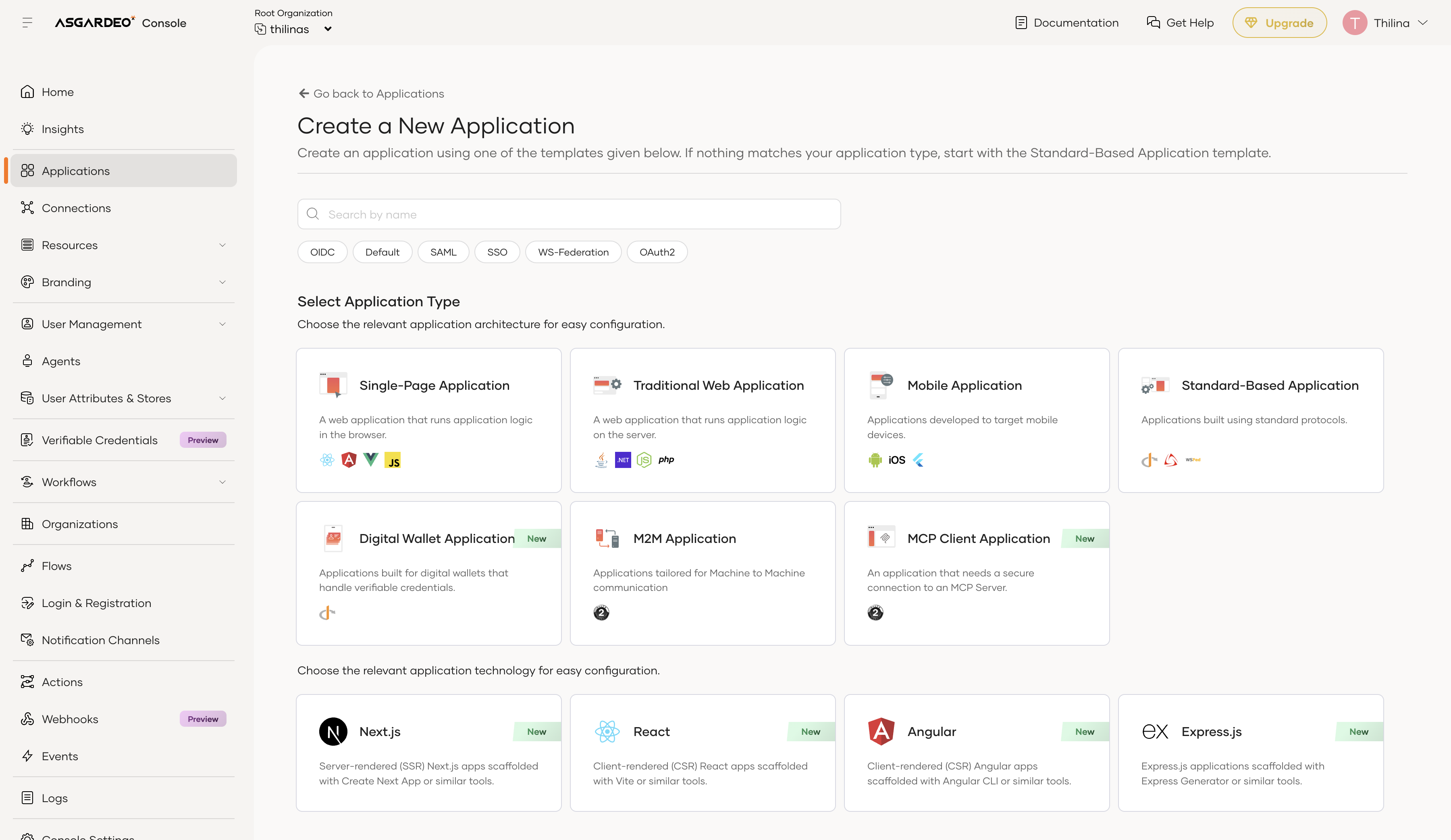Open Insights via its lightbulb icon
Image resolution: width=1451 pixels, height=840 pixels.
coord(27,129)
